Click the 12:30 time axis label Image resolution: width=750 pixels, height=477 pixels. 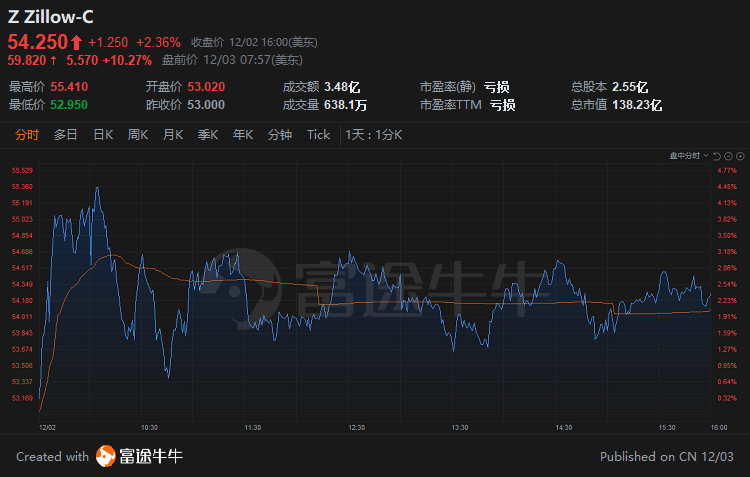pyautogui.click(x=356, y=427)
